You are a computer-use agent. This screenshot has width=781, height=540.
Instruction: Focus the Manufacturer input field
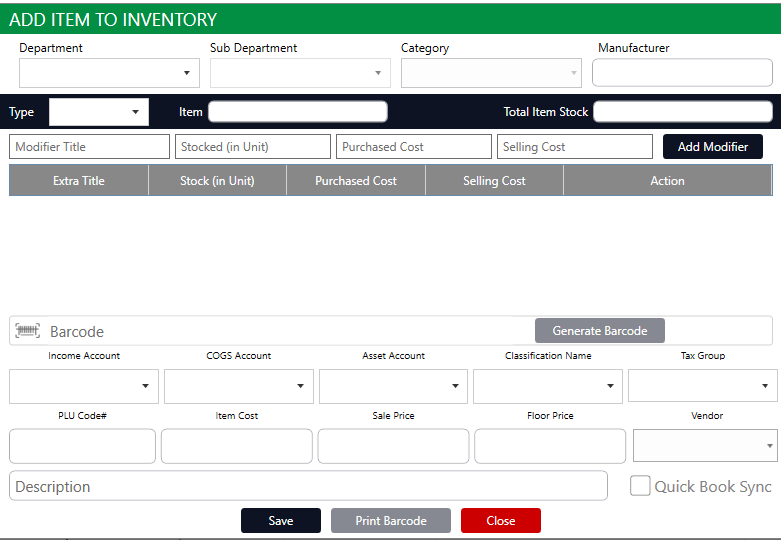point(682,73)
